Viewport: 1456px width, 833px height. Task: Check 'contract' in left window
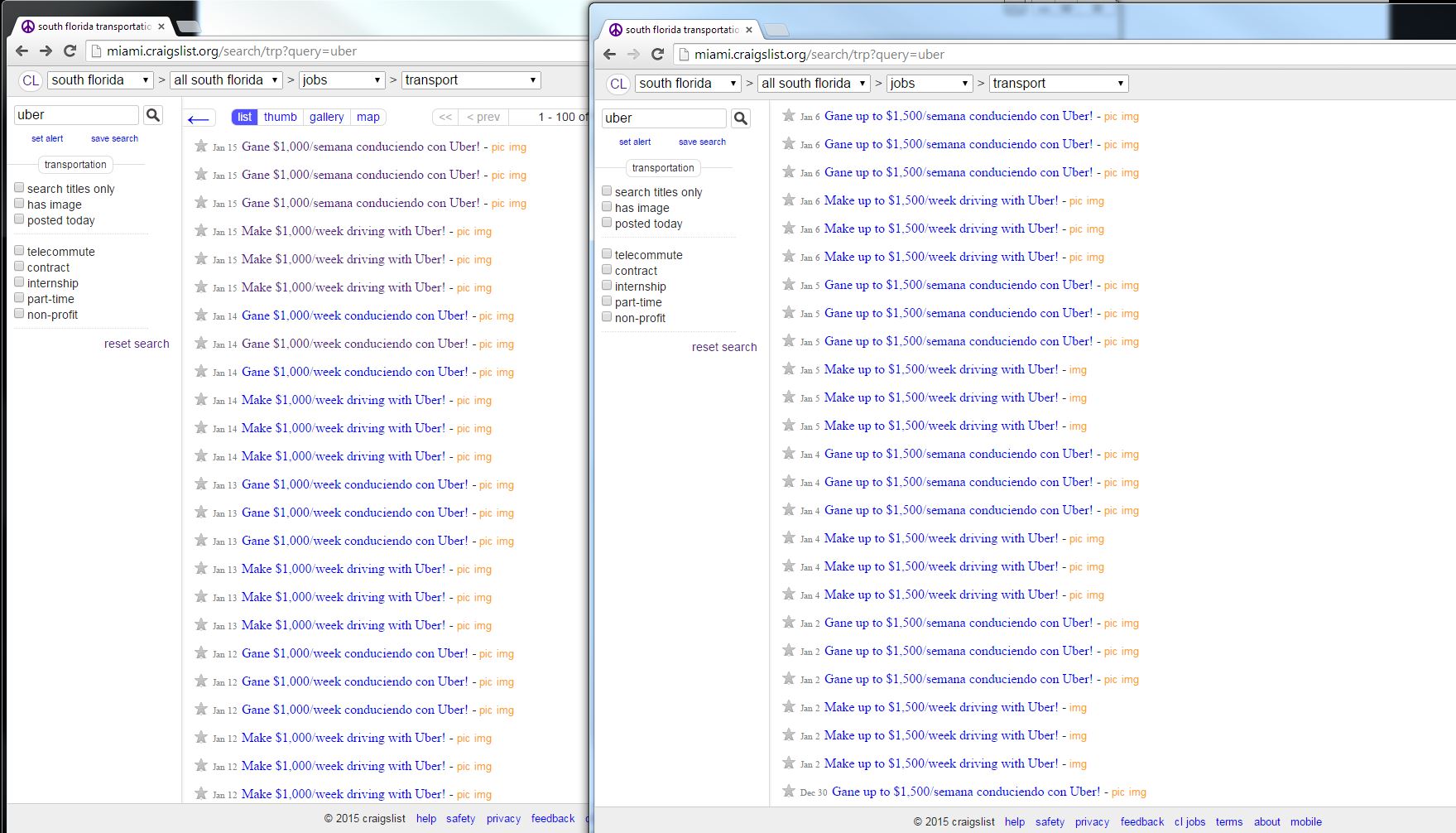point(19,267)
